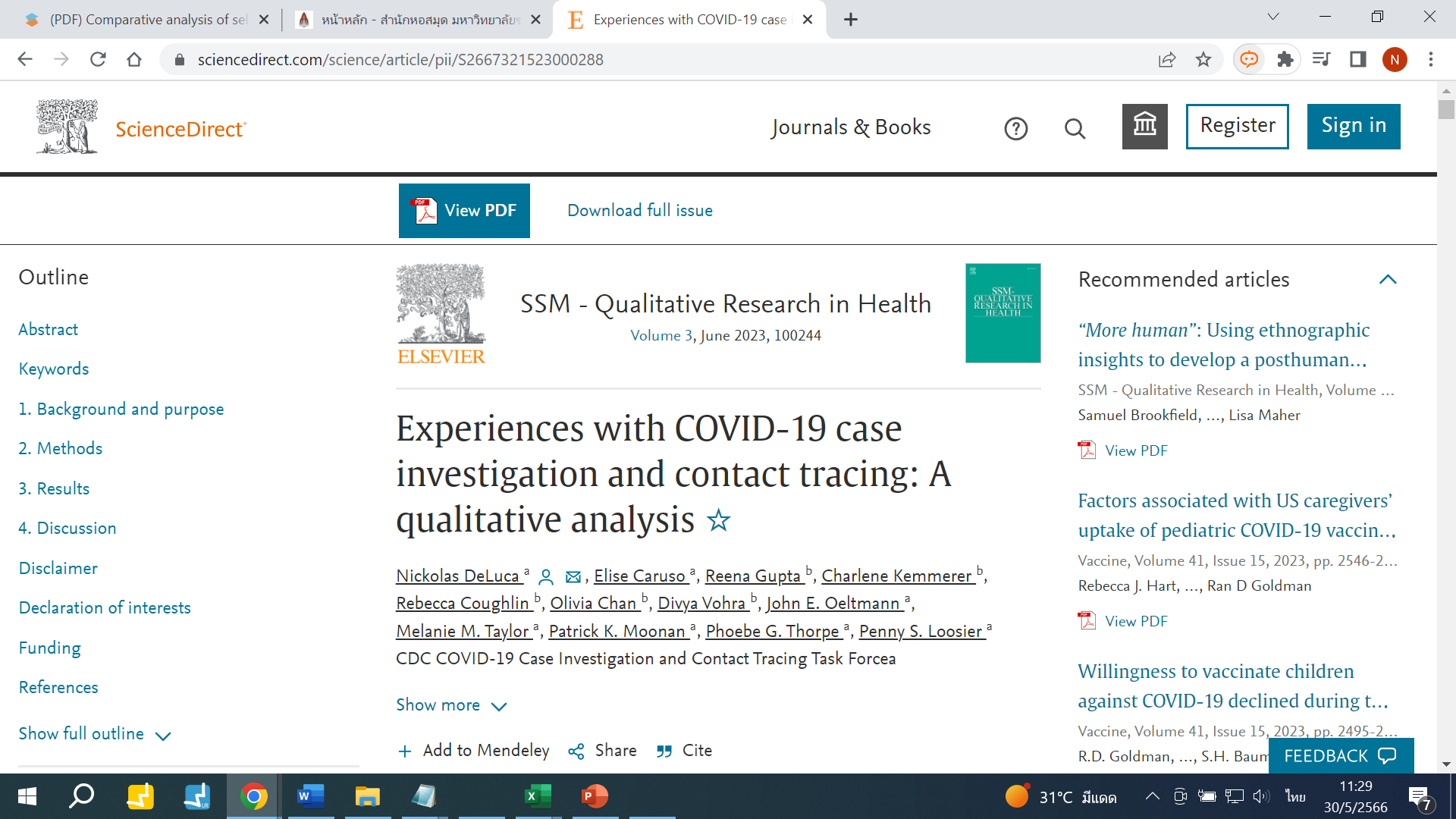Screen dimensions: 1456x819
Task: Open File Explorer from taskbar
Action: [368, 796]
